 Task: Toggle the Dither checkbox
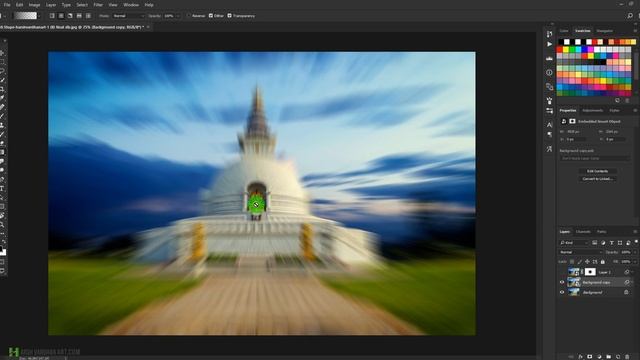[211, 16]
